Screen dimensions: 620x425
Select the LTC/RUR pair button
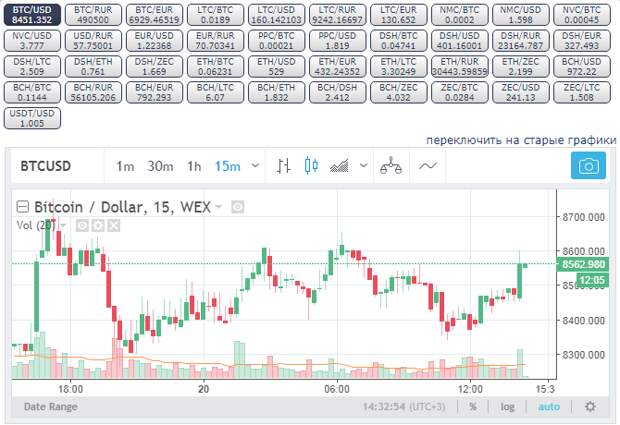338,15
